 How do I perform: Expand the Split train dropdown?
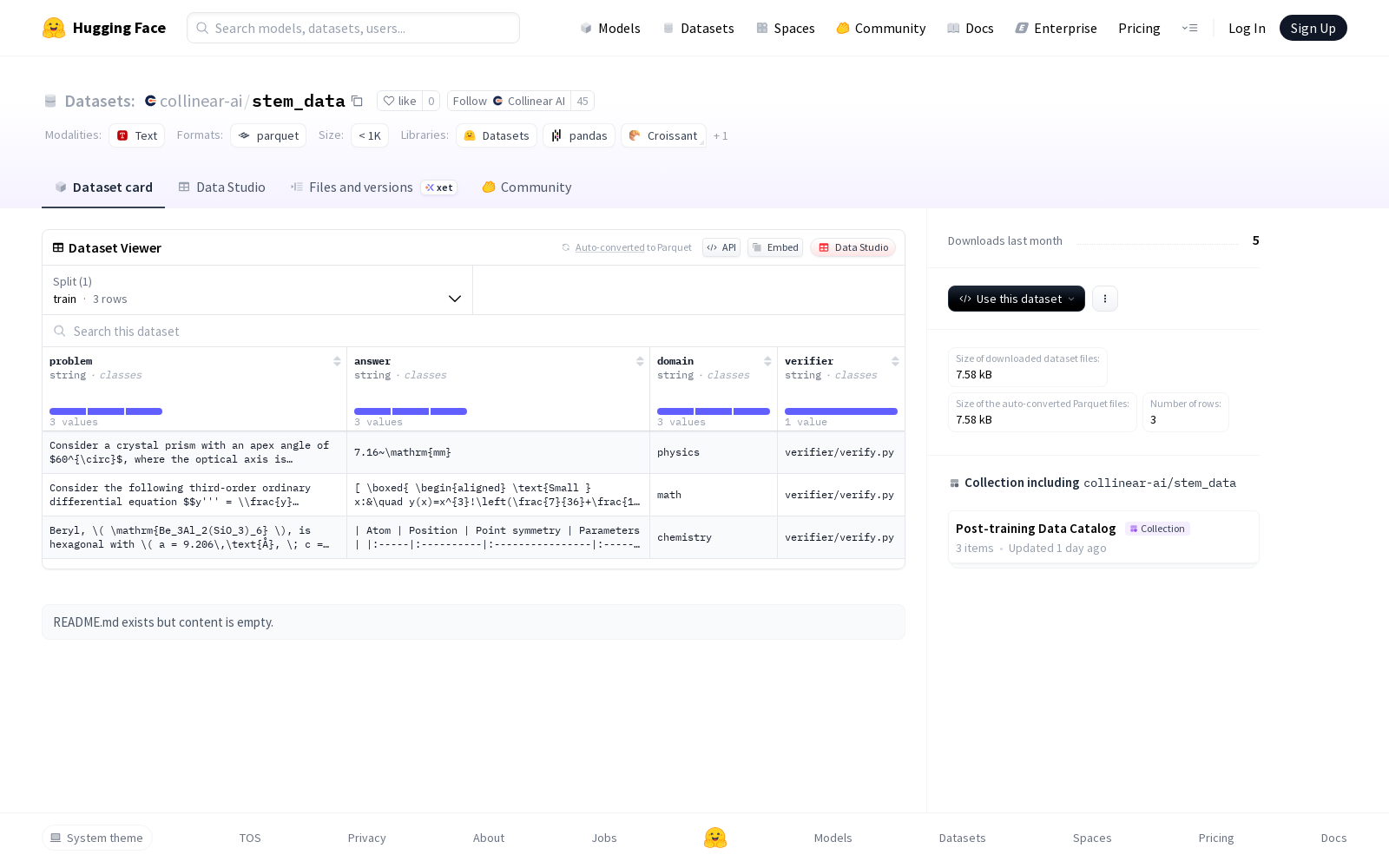(258, 290)
